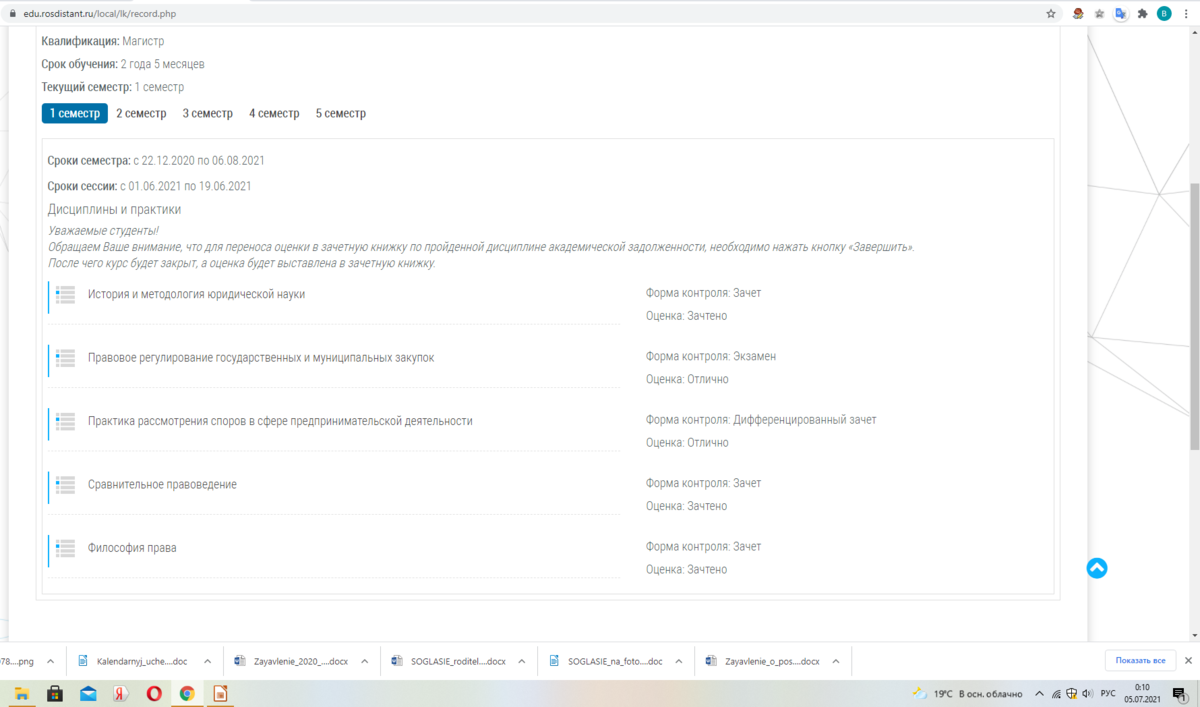Screen dimensions: 1200x707
Task: Open network status in system tray
Action: click(1056, 693)
